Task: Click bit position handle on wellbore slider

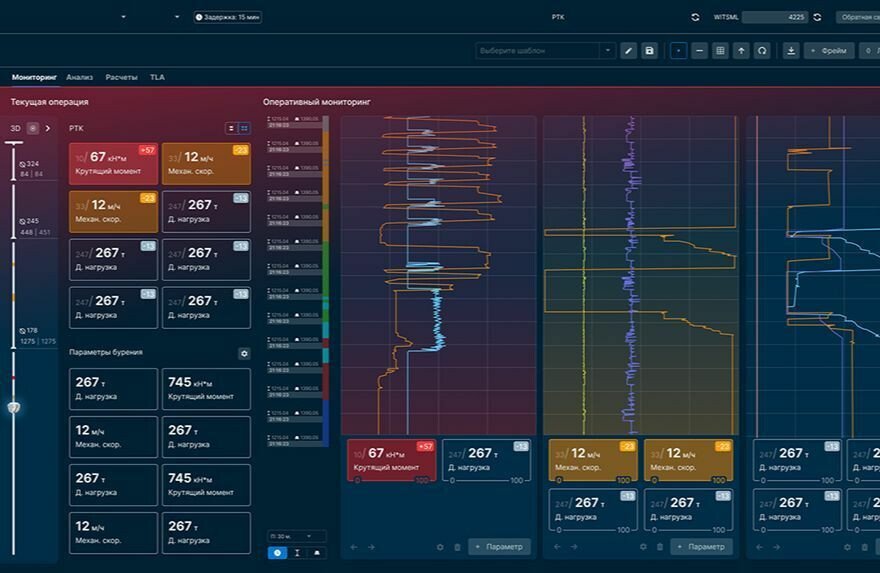Action: pos(13,407)
